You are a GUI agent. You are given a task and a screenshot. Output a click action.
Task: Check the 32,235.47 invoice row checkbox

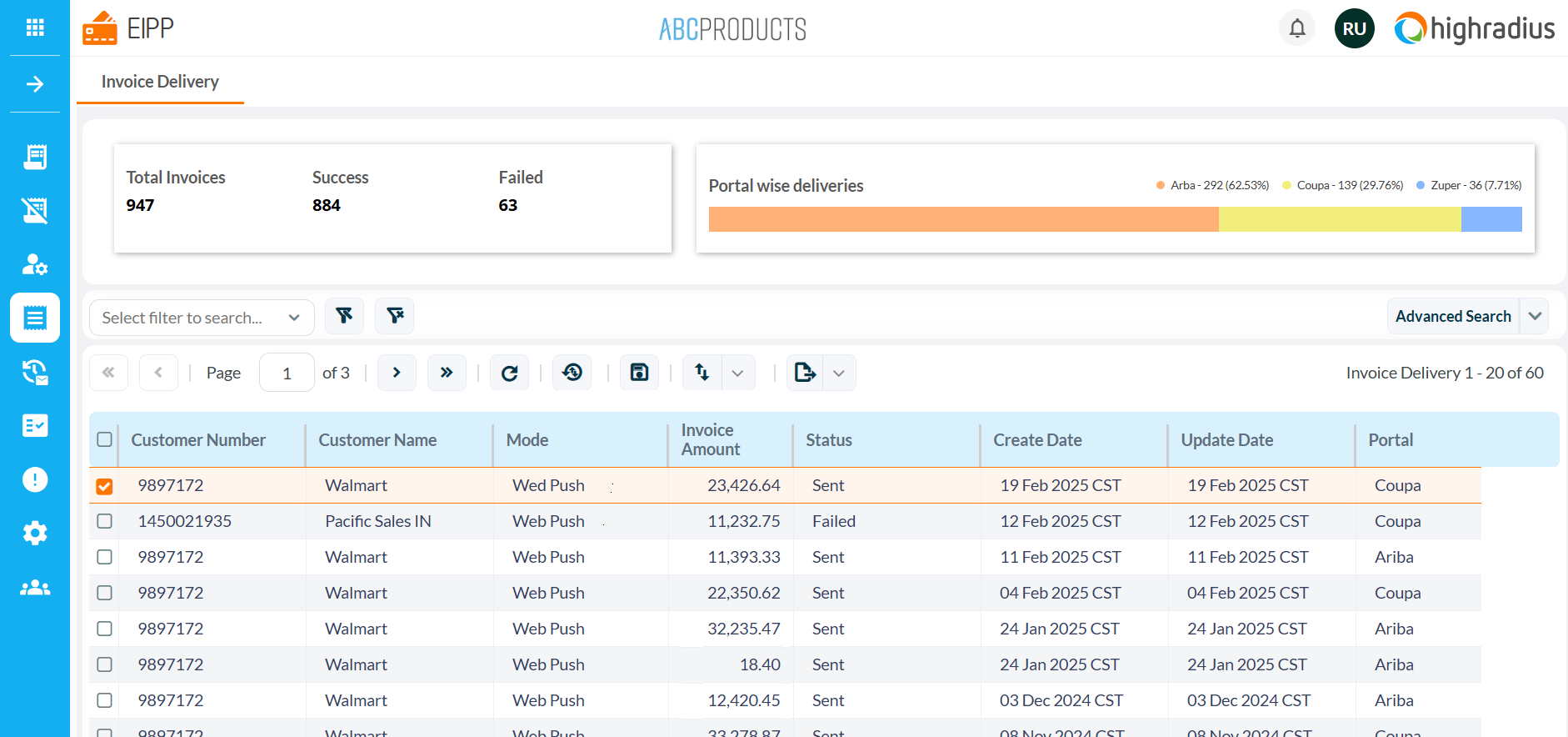104,629
